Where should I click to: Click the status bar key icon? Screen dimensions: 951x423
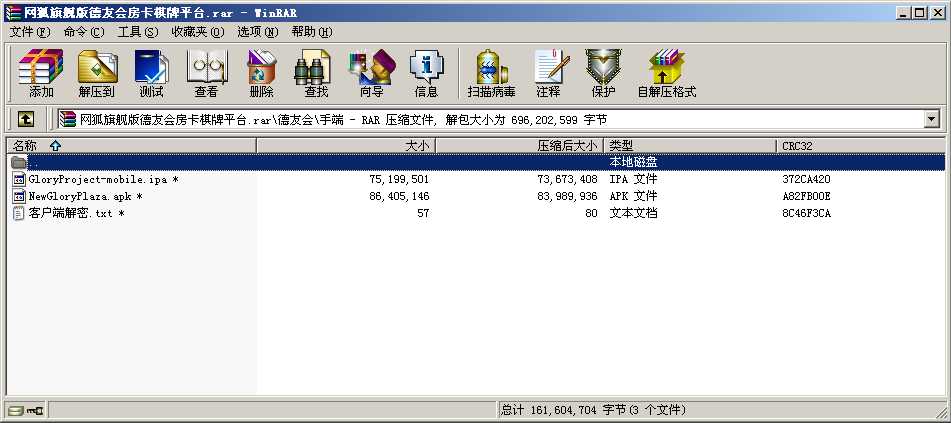[35, 411]
